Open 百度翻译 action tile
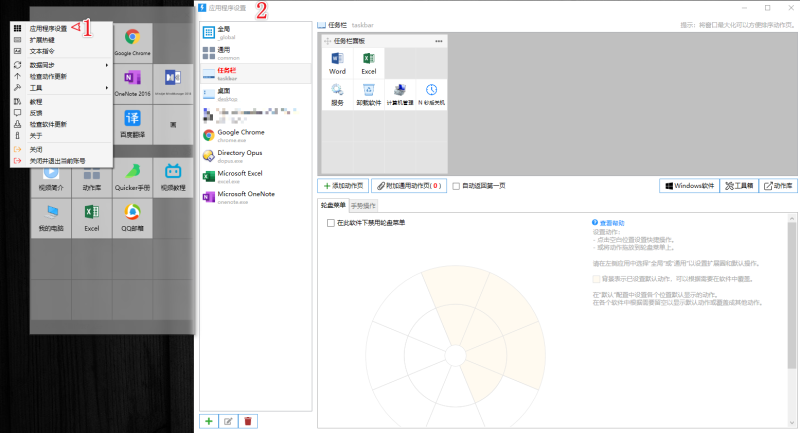 133,124
